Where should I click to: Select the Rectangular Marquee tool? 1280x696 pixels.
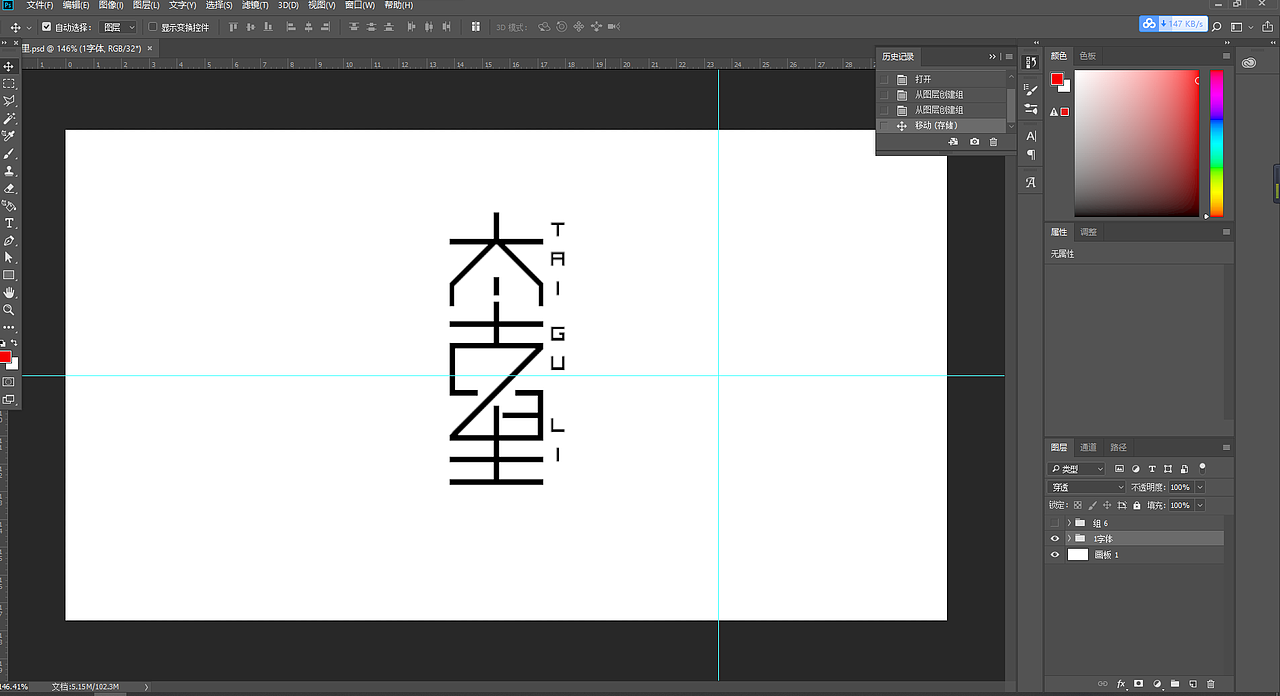(9, 84)
